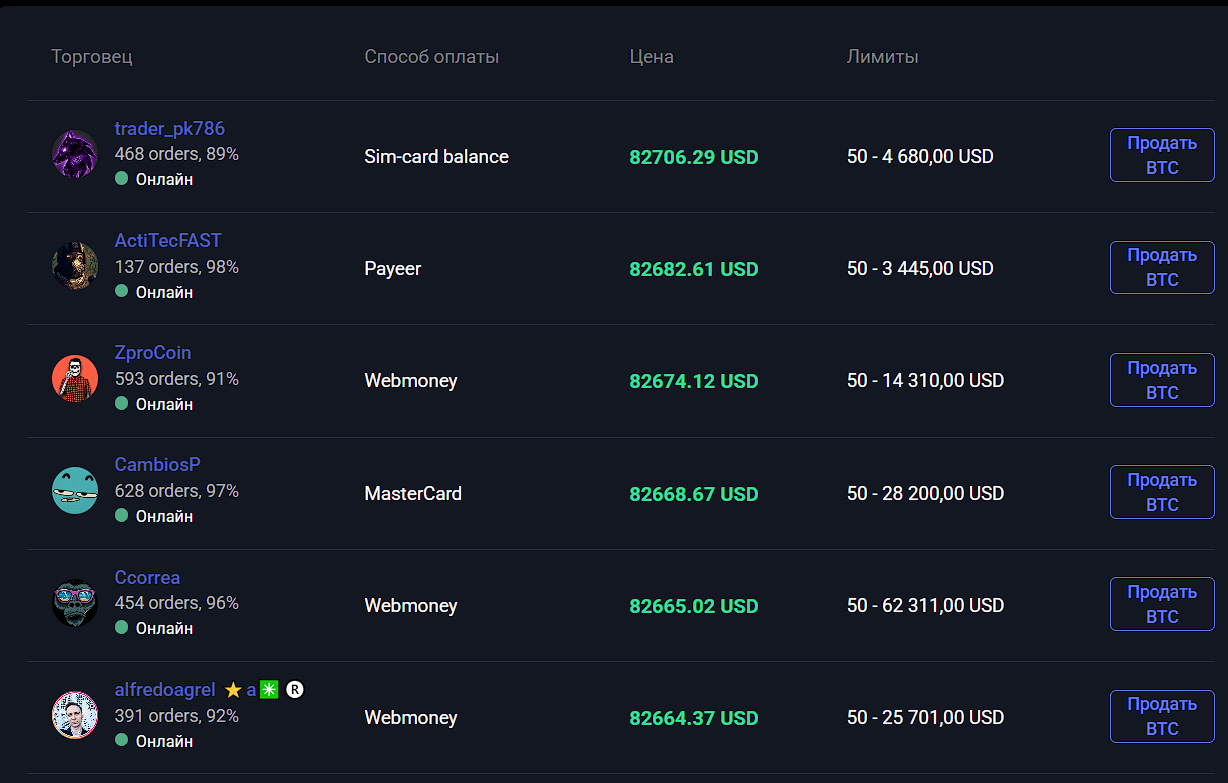Sell BTC to ZproCoin at 82674.12 USD

(x=1162, y=380)
